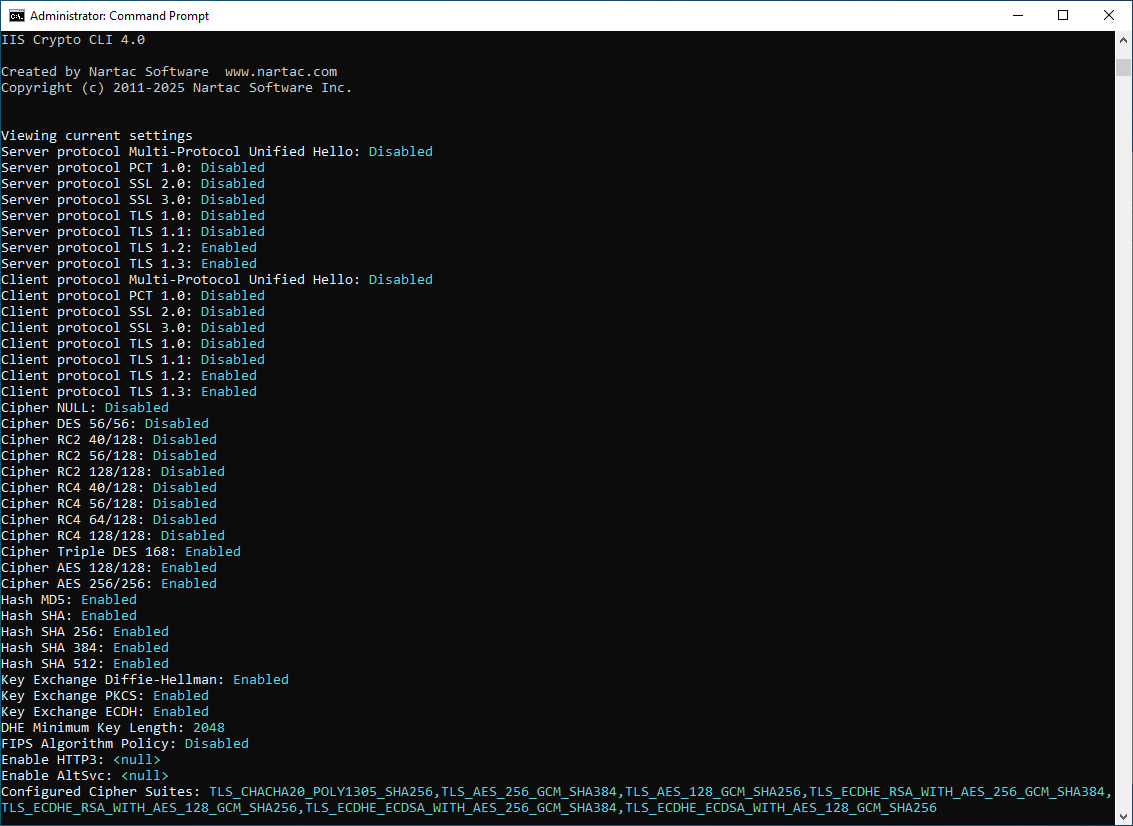
Task: Click the 'Cipher DES 56/56' line
Action: 105,423
